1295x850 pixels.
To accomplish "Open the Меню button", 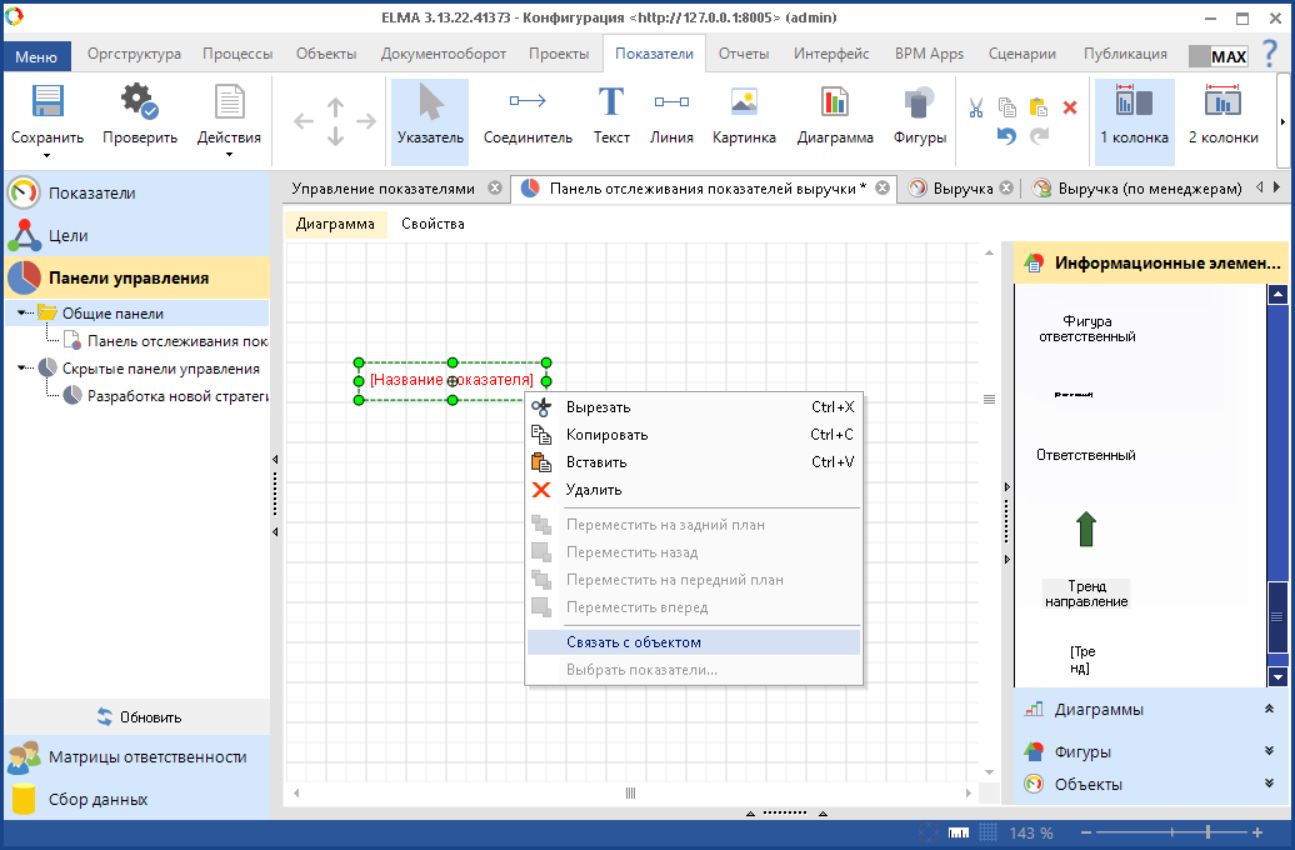I will pyautogui.click(x=37, y=56).
